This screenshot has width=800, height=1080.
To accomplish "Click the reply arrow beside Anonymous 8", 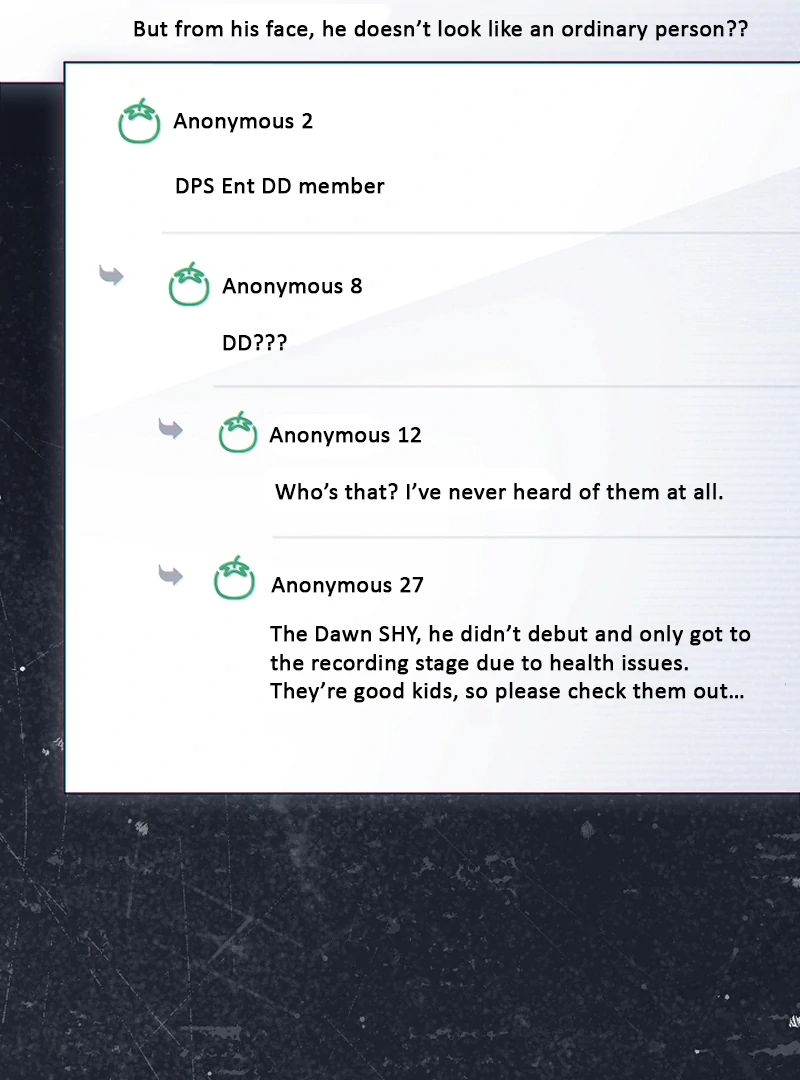I will click(111, 275).
